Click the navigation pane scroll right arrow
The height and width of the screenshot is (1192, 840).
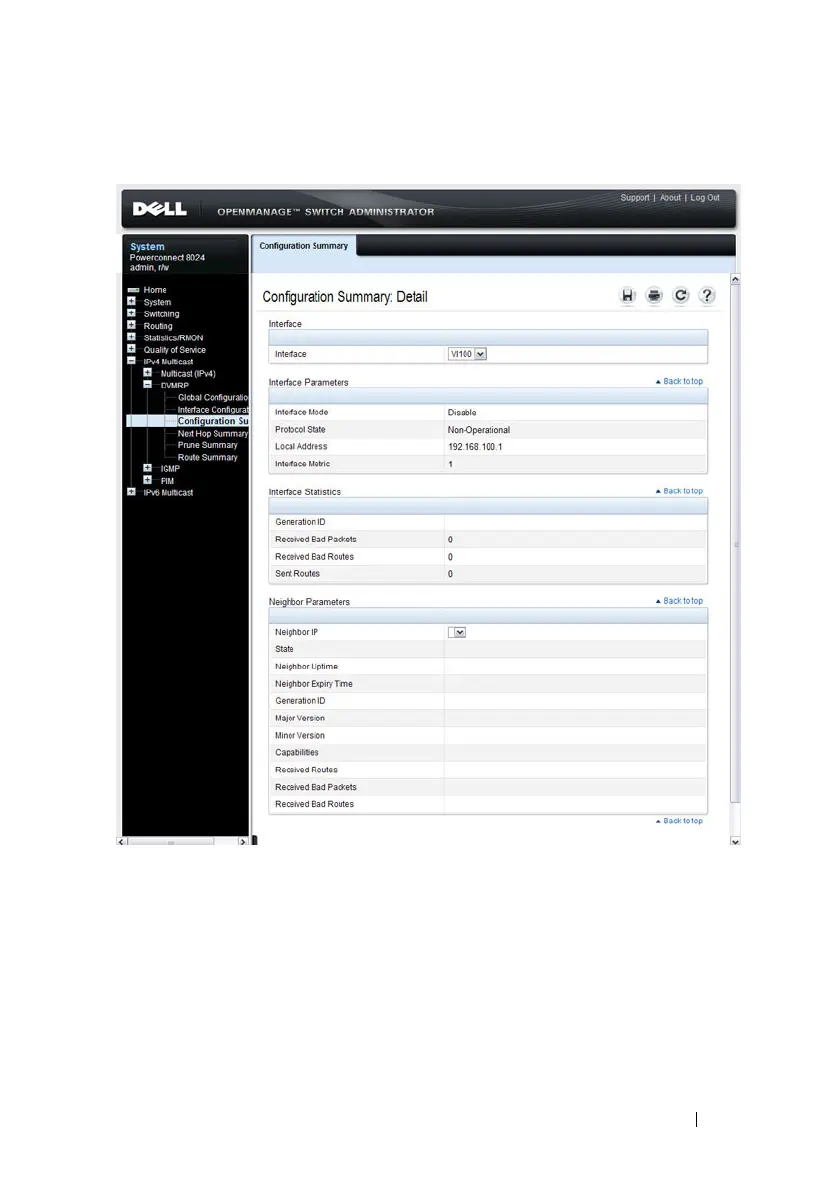[x=242, y=842]
